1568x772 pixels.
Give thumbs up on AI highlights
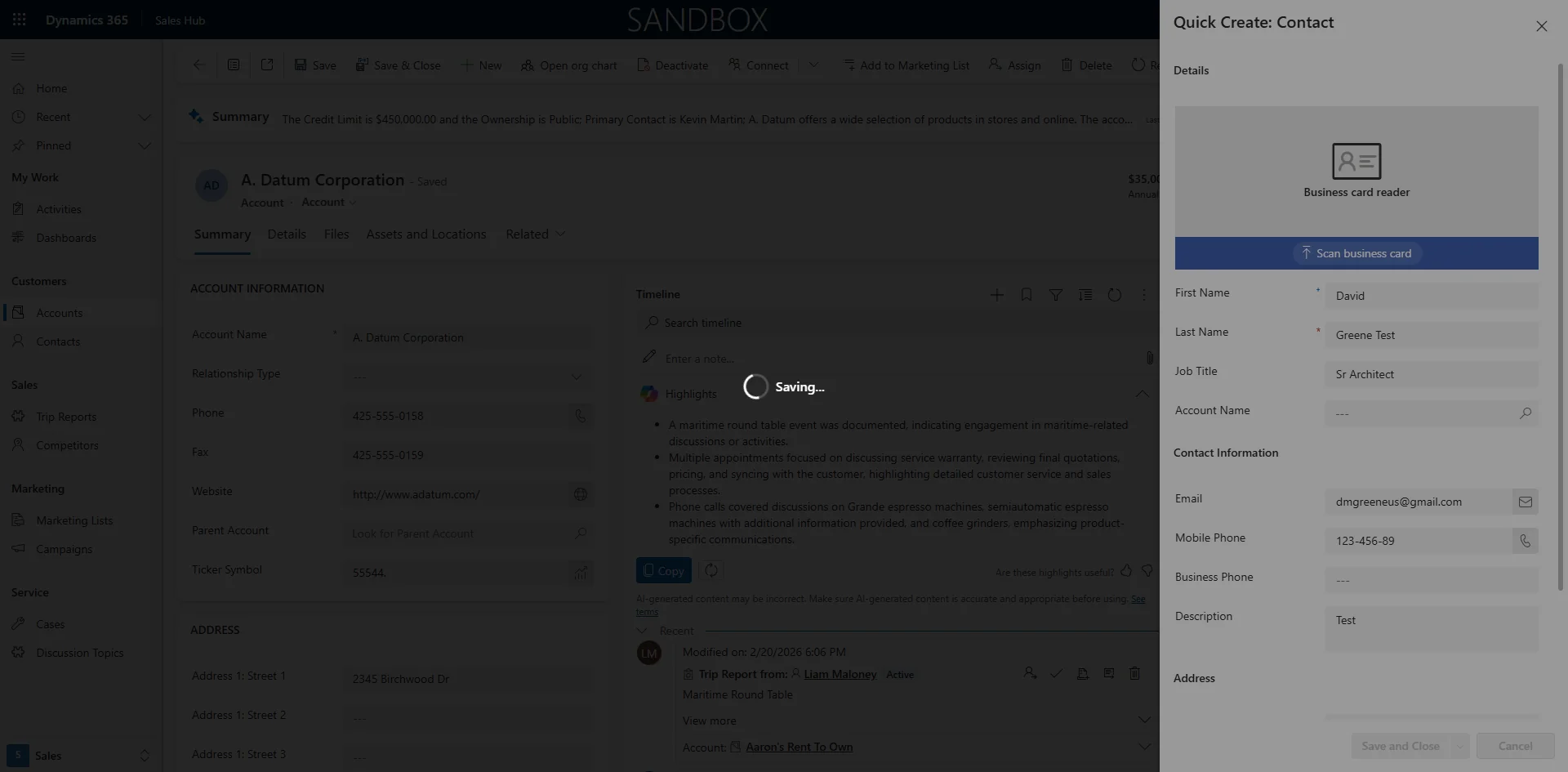click(x=1127, y=571)
